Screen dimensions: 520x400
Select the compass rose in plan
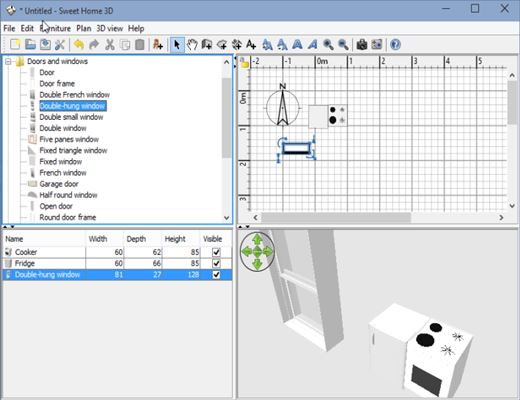click(x=283, y=107)
